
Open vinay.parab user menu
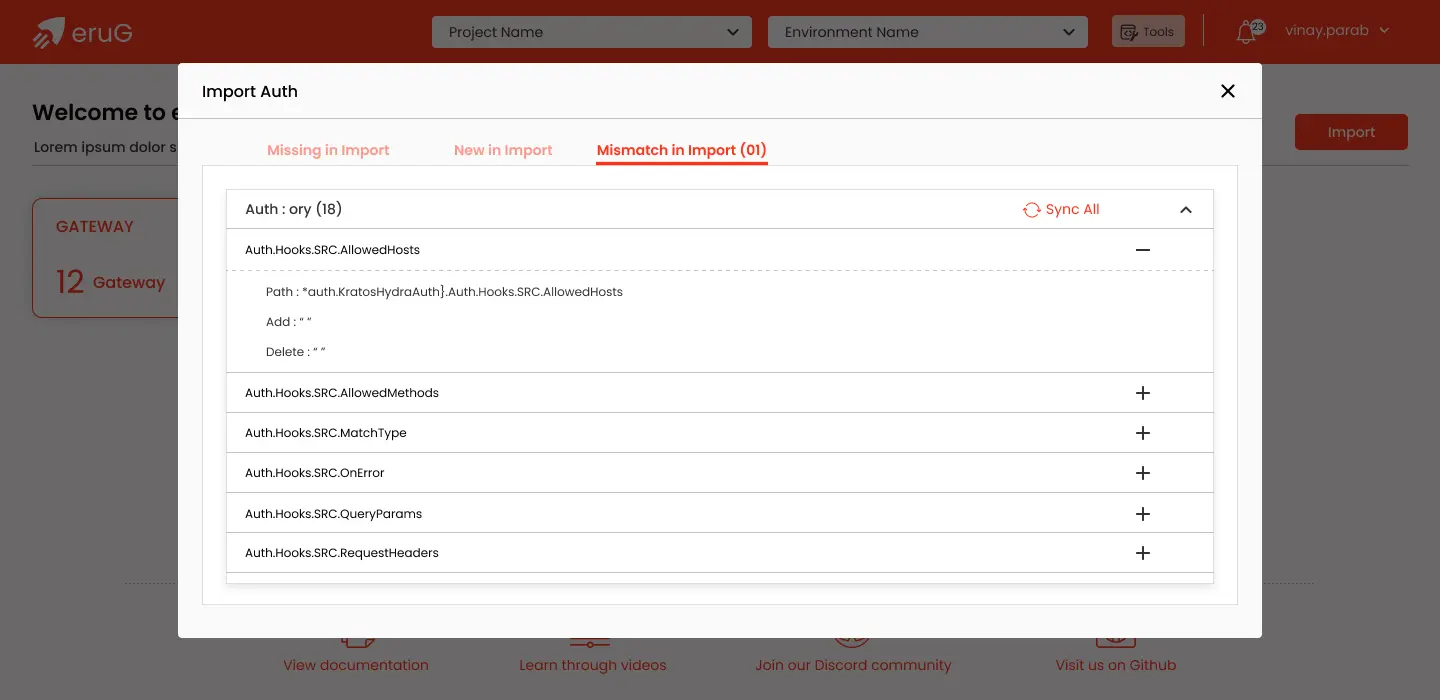tap(1337, 31)
